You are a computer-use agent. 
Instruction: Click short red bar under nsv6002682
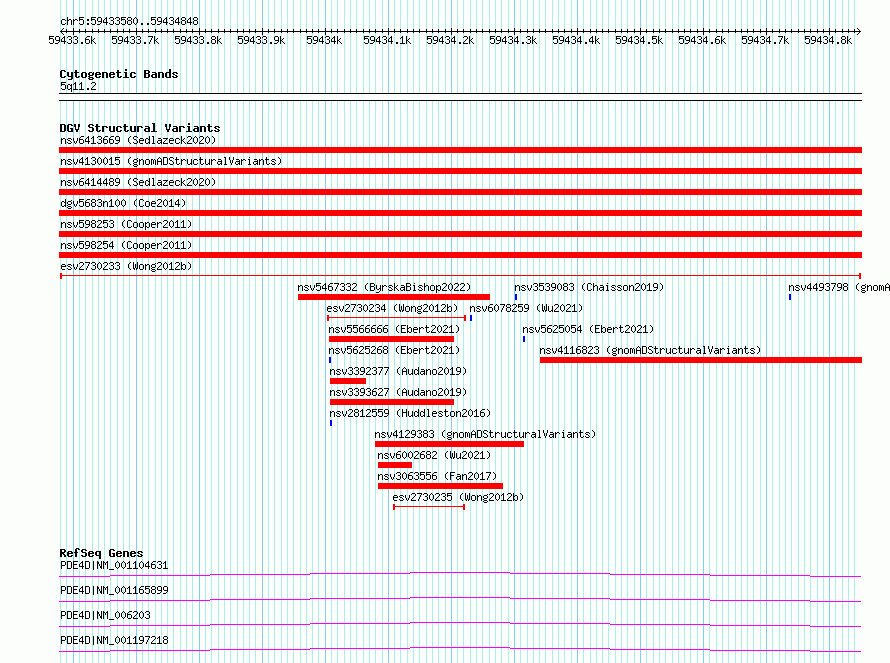[x=395, y=465]
